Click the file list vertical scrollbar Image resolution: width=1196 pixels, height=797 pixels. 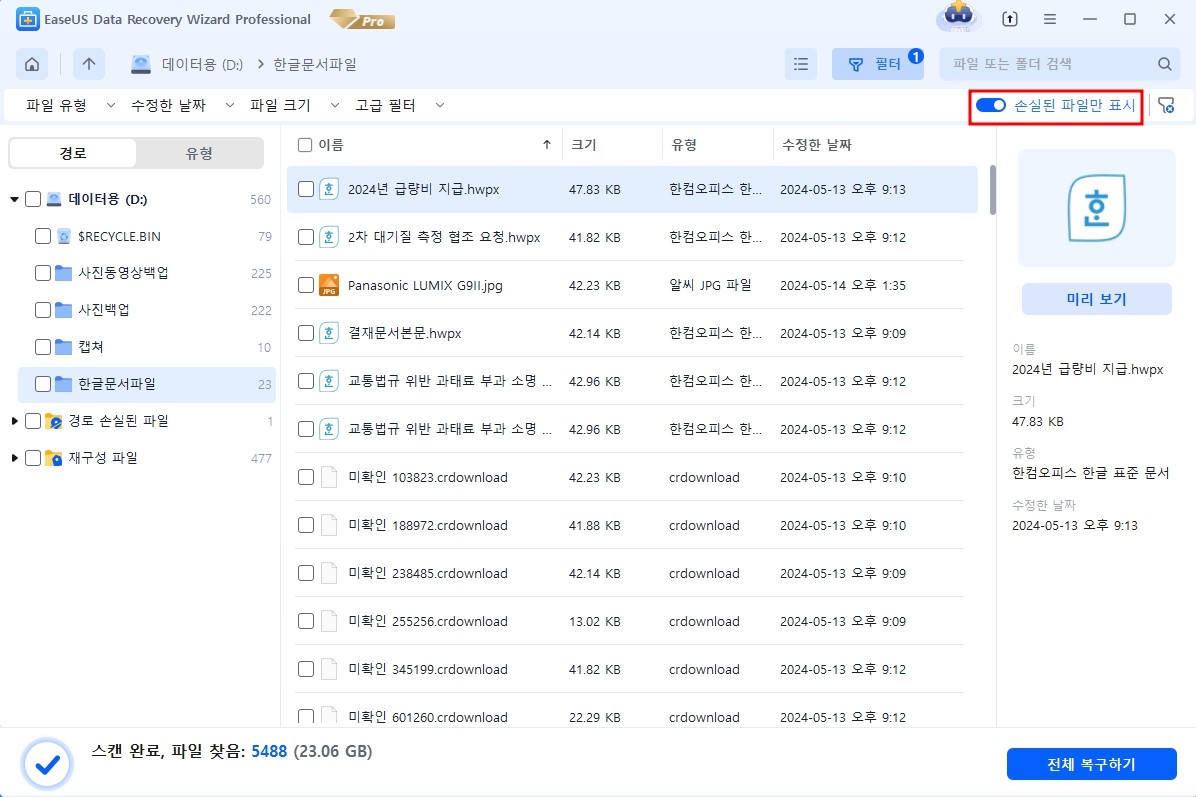pos(992,190)
